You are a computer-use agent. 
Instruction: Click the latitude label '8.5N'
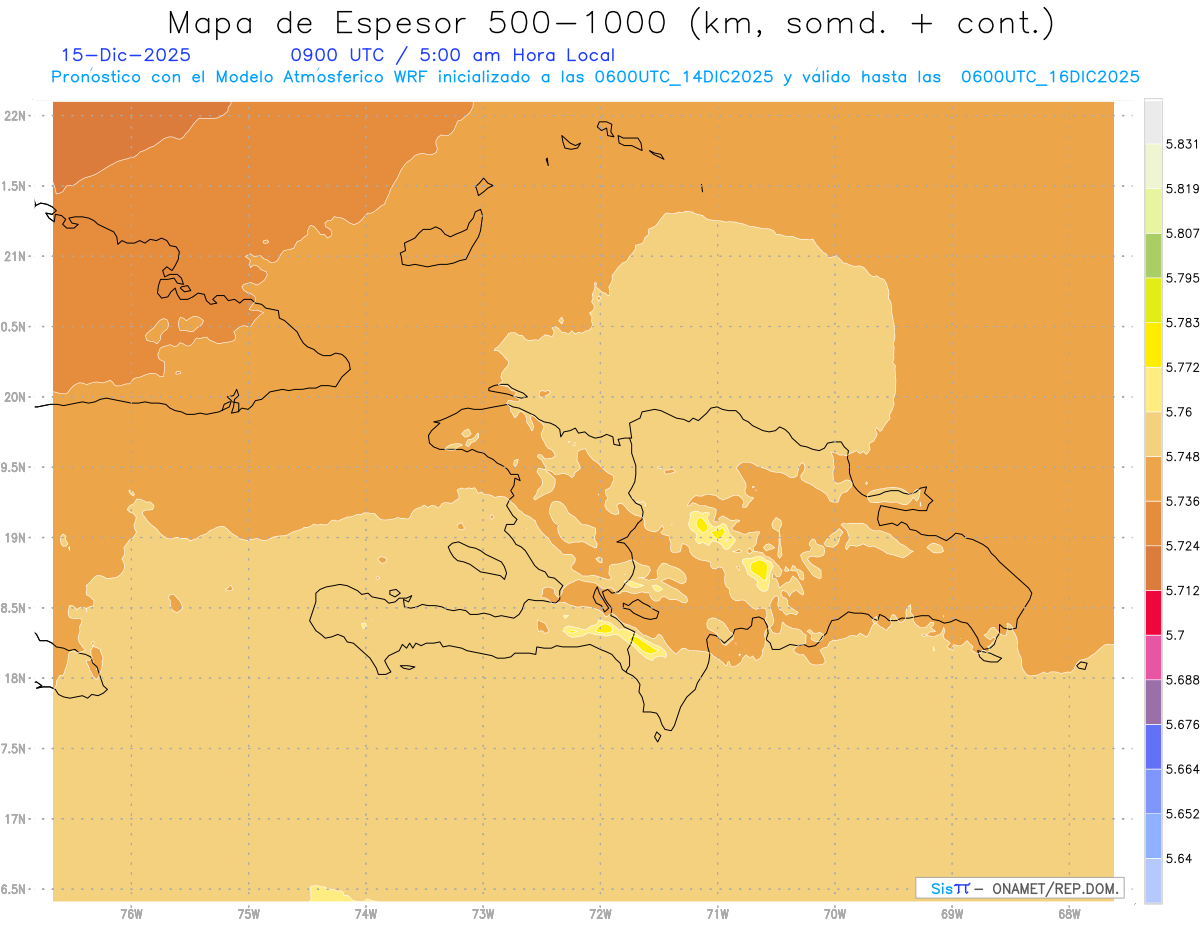coord(15,608)
